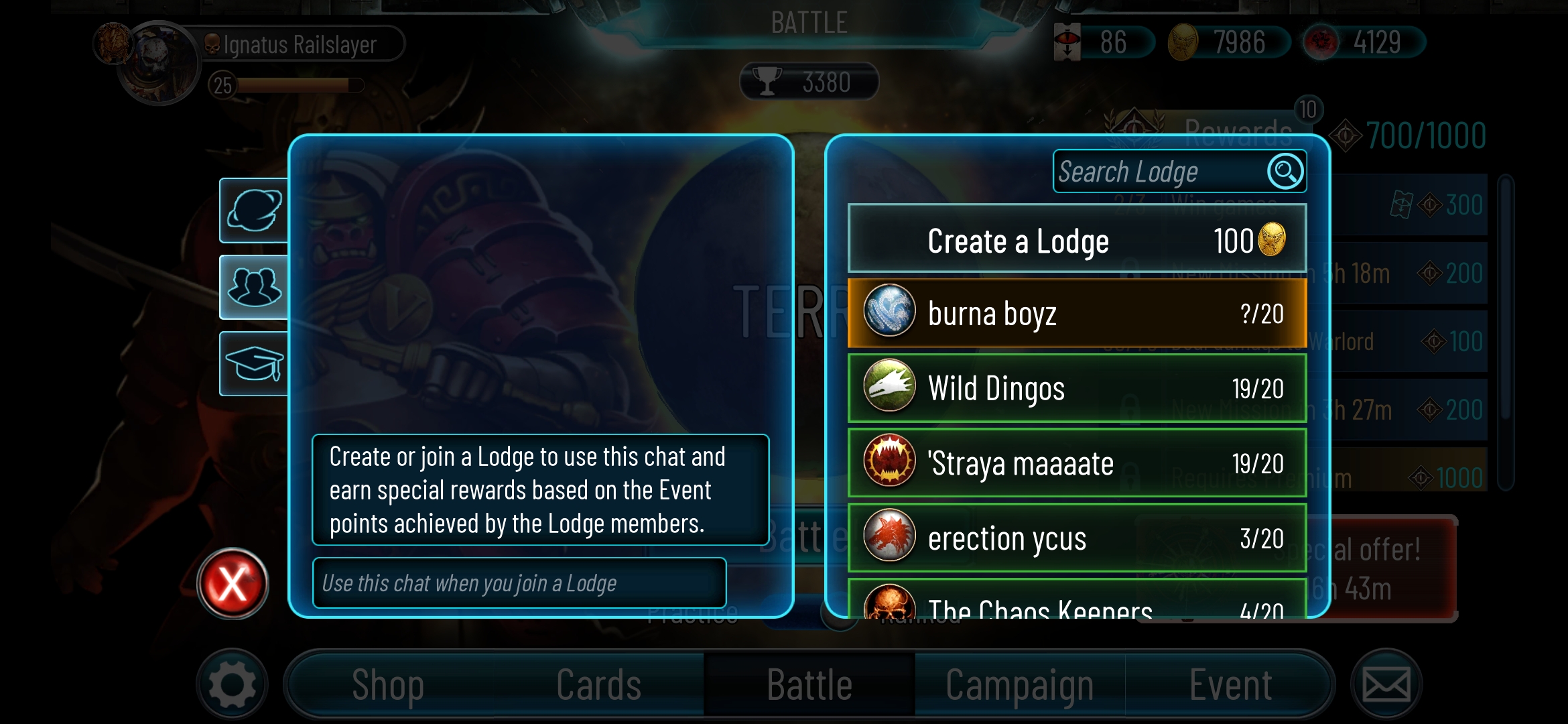Open the Campaign tab

(1020, 685)
